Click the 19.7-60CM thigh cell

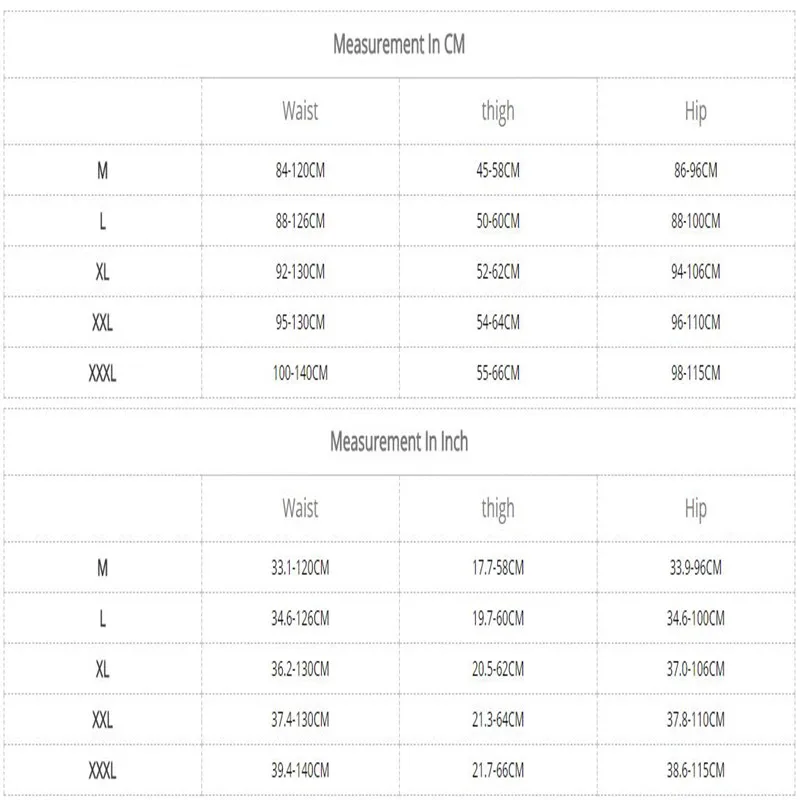click(498, 618)
